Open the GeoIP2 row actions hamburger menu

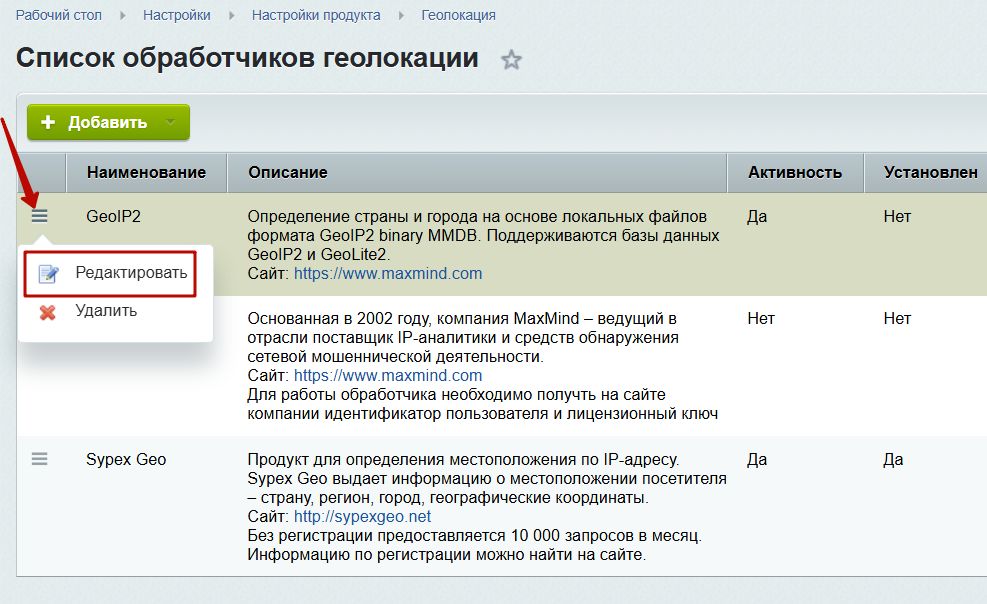(x=39, y=216)
